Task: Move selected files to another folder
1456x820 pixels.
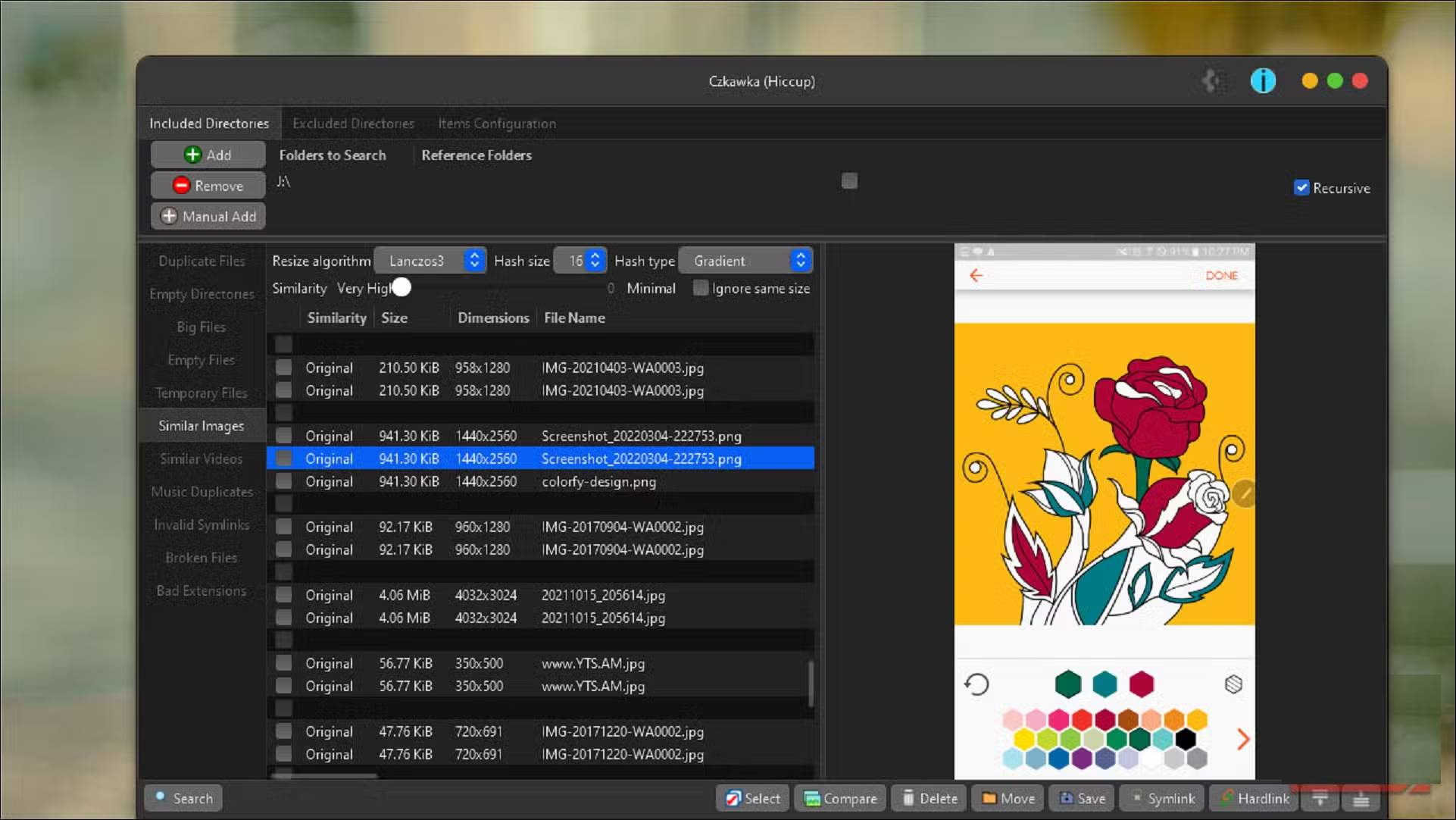Action: point(1007,798)
